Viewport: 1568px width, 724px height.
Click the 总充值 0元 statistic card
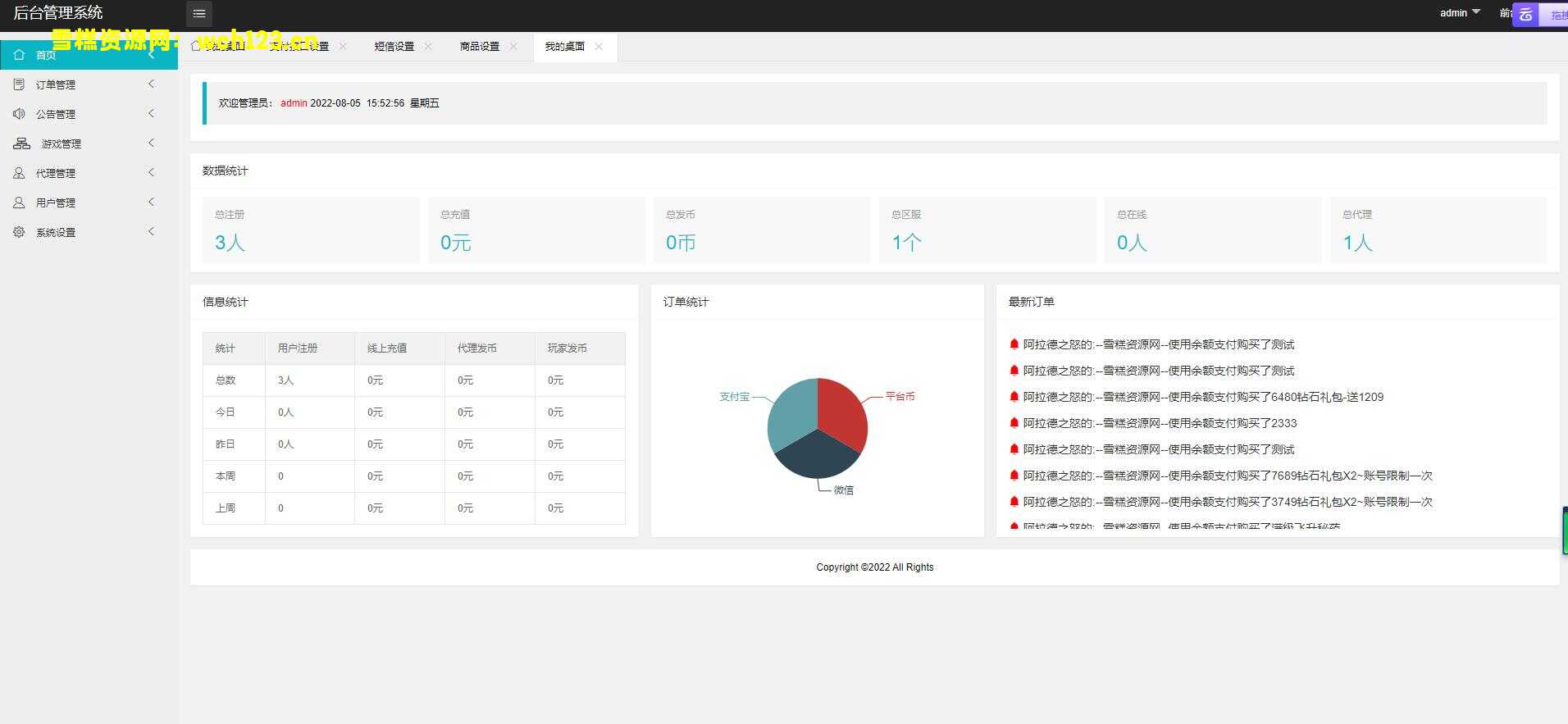tap(536, 230)
